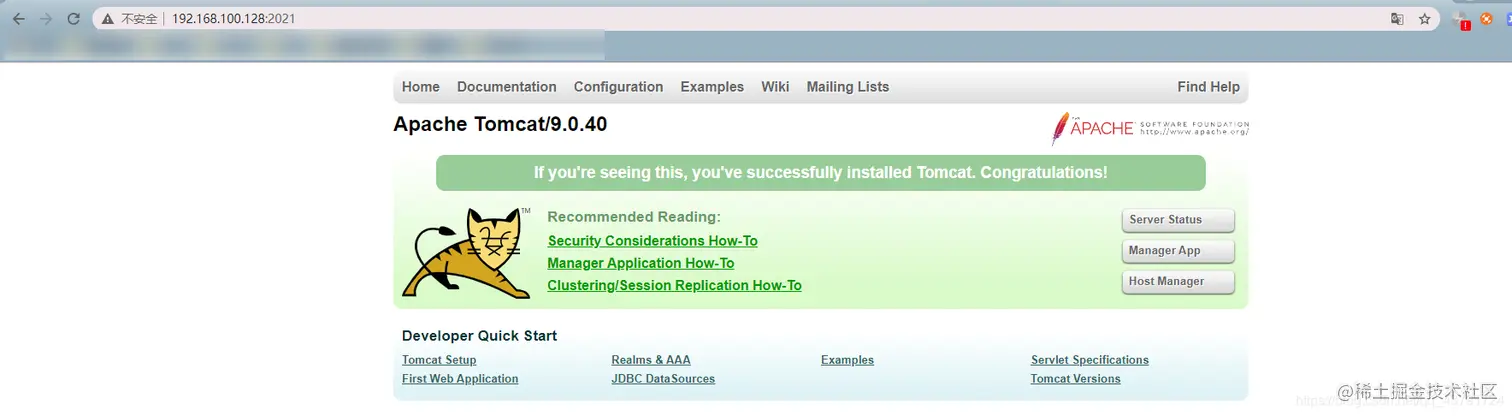Open the Configuration navigation item
The image size is (1512, 416).
coord(618,87)
